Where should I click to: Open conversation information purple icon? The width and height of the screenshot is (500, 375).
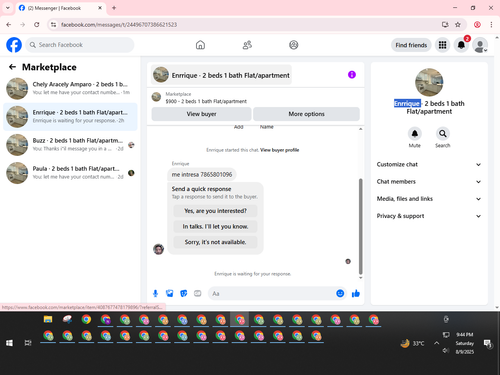[352, 75]
